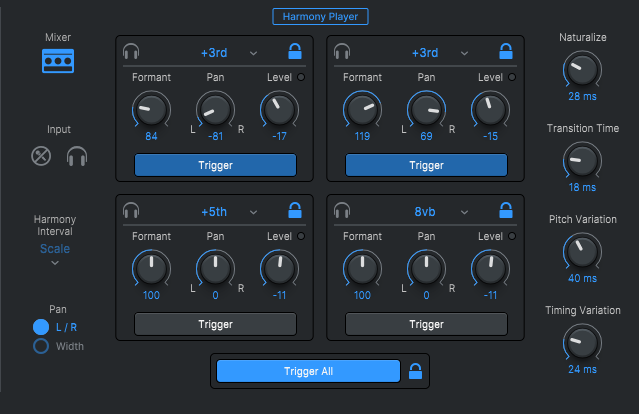Click Formant knob showing 84
Screen dimensions: 639x414
click(x=151, y=109)
